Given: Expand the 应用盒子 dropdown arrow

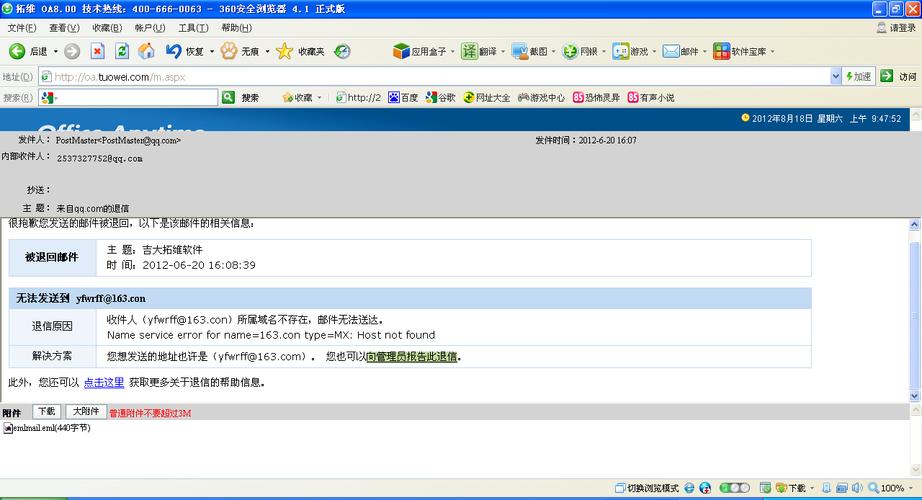Looking at the screenshot, I should point(452,52).
